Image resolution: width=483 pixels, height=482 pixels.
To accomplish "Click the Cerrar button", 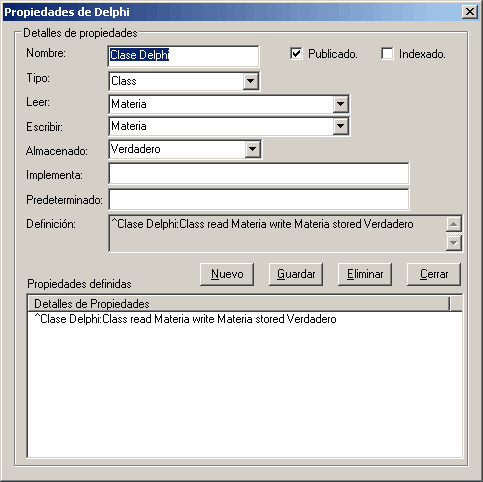I will point(434,274).
